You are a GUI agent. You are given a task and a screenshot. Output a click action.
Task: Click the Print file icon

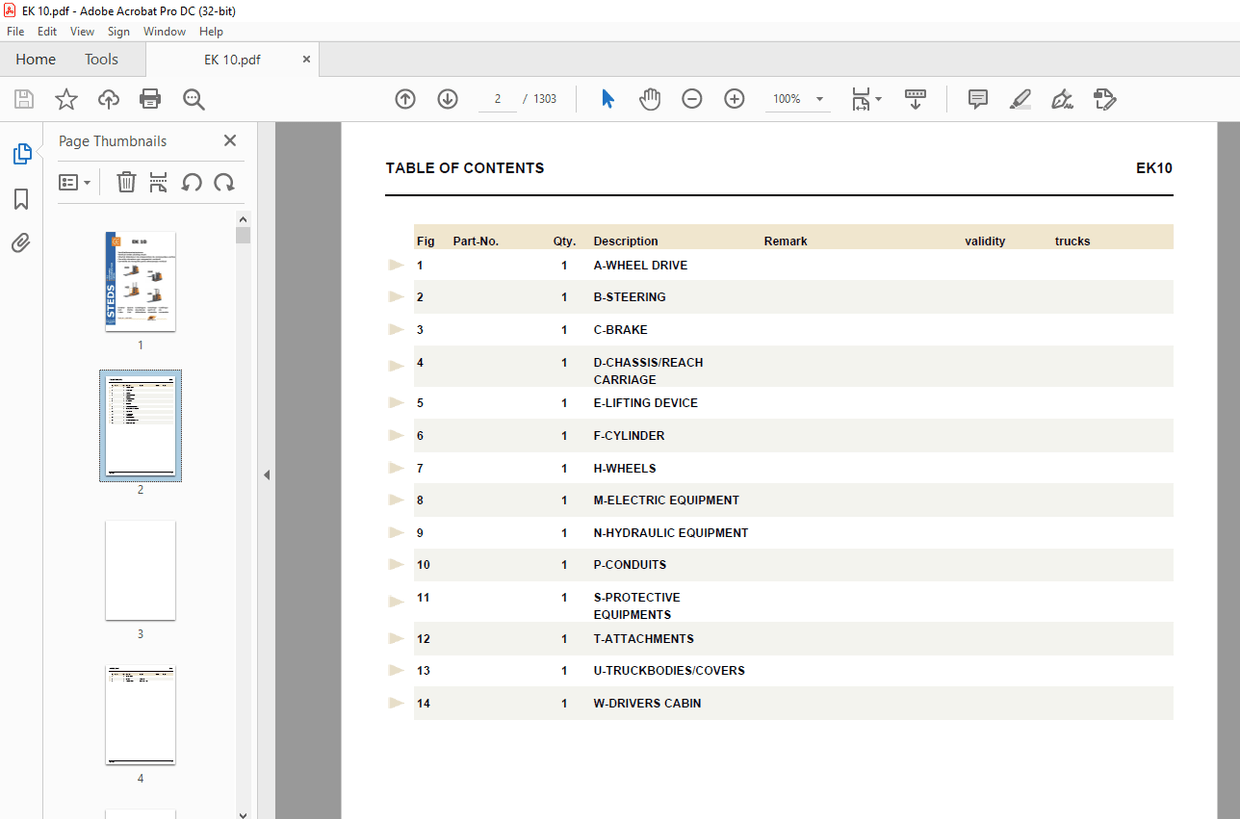coord(150,99)
